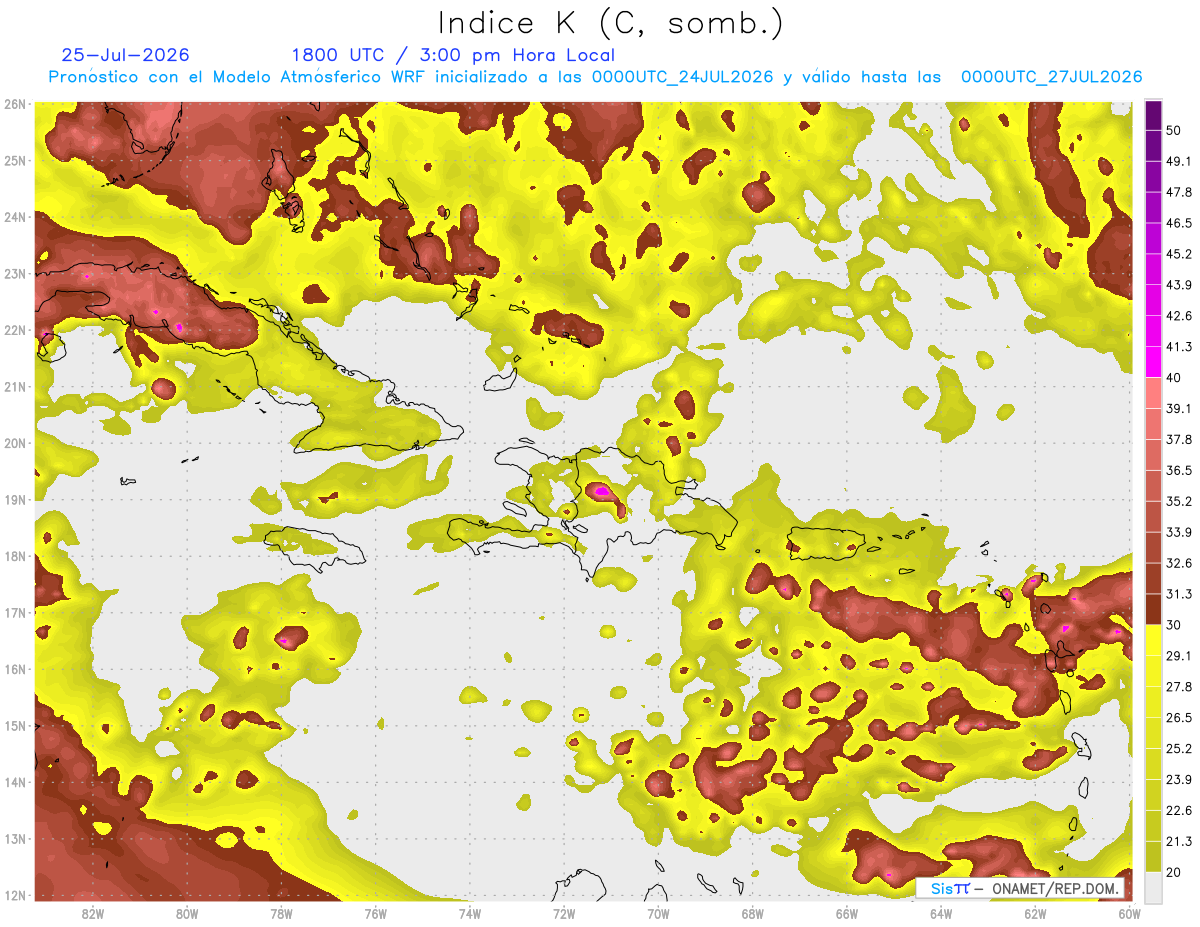Click the "12N" latitude label
The width and height of the screenshot is (1200, 927).
click(16, 895)
